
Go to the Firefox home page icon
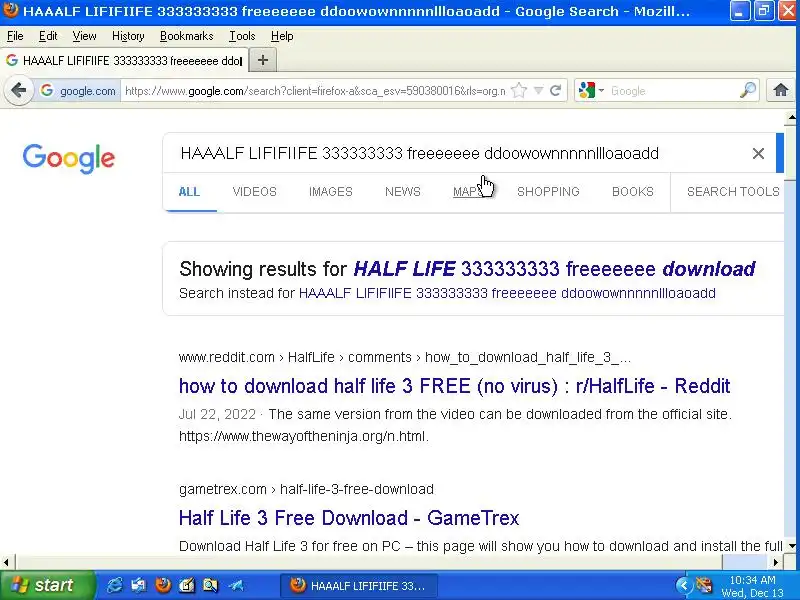pyautogui.click(x=781, y=91)
